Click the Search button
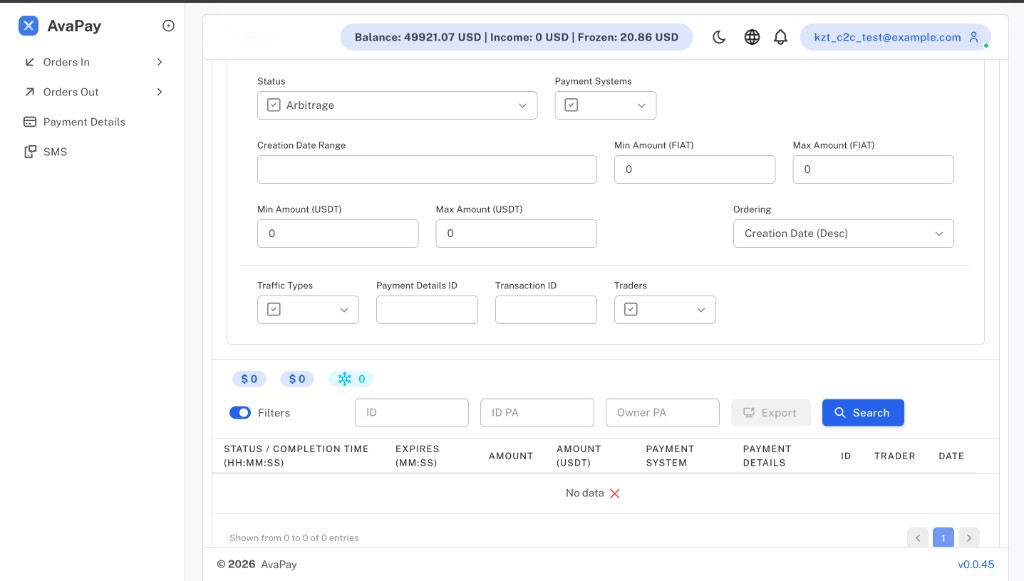Viewport: 1024px width, 581px height. [x=863, y=413]
